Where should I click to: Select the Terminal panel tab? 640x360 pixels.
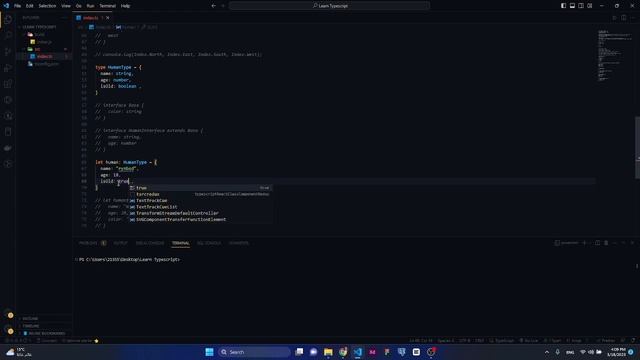pos(180,243)
